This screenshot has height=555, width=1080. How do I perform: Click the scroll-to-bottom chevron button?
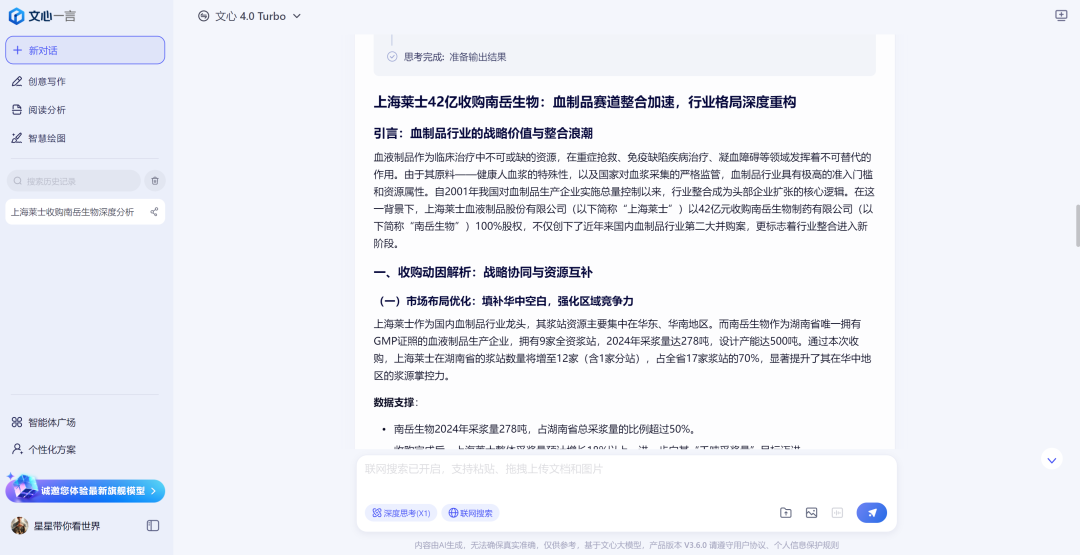coord(1051,459)
